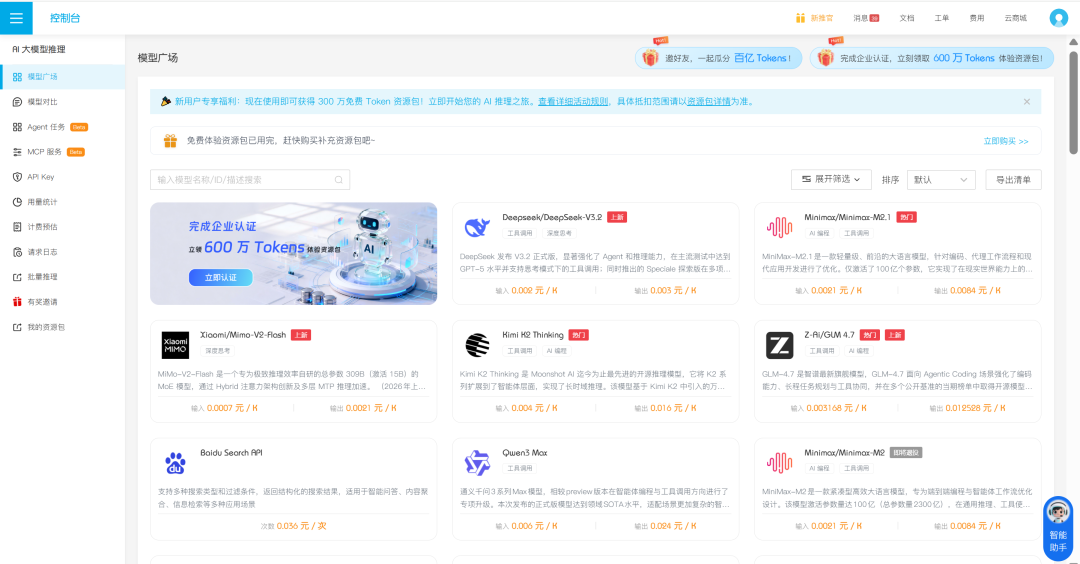The height and width of the screenshot is (564, 1080).
Task: Focus the model name search field
Action: (x=249, y=180)
